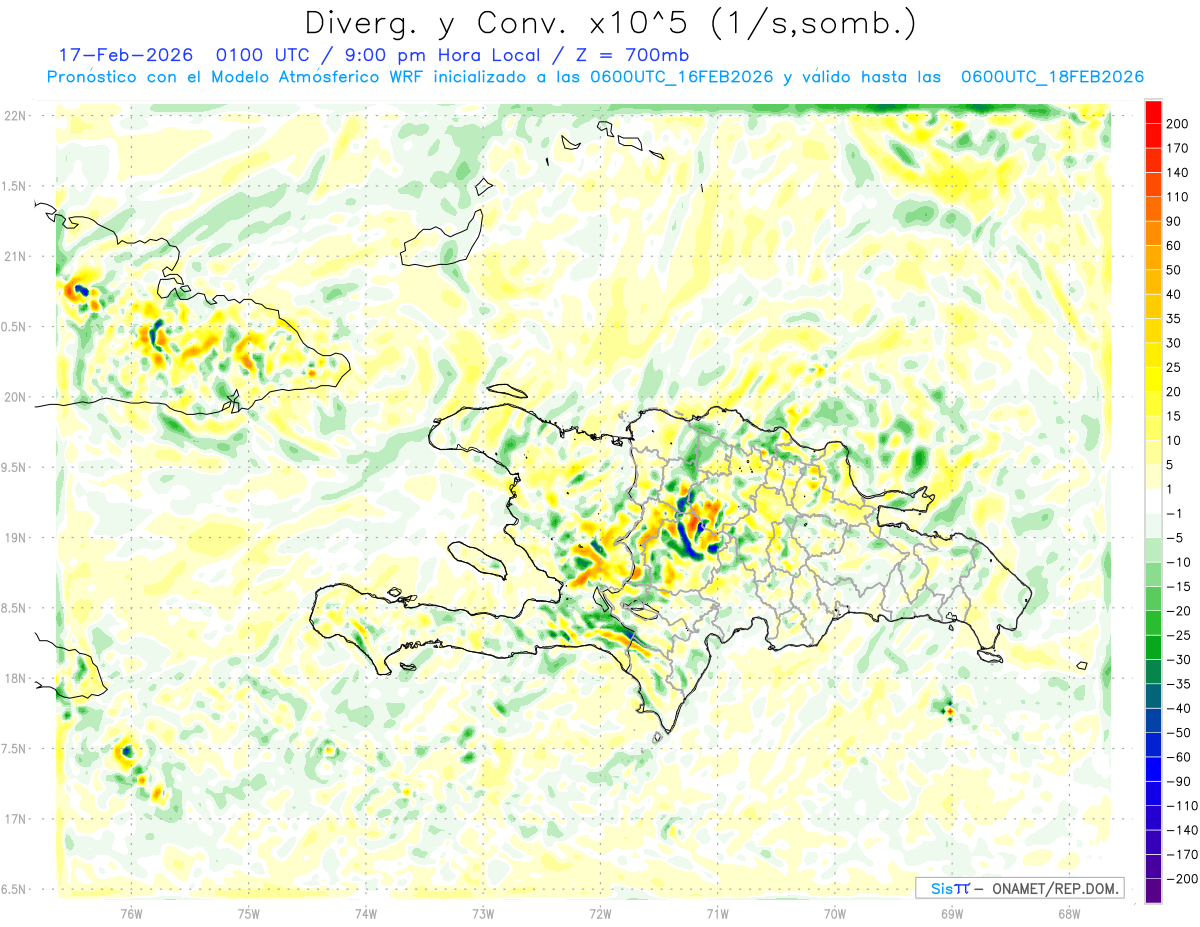Click the '72W' longitude label
This screenshot has height=927, width=1200.
click(600, 913)
